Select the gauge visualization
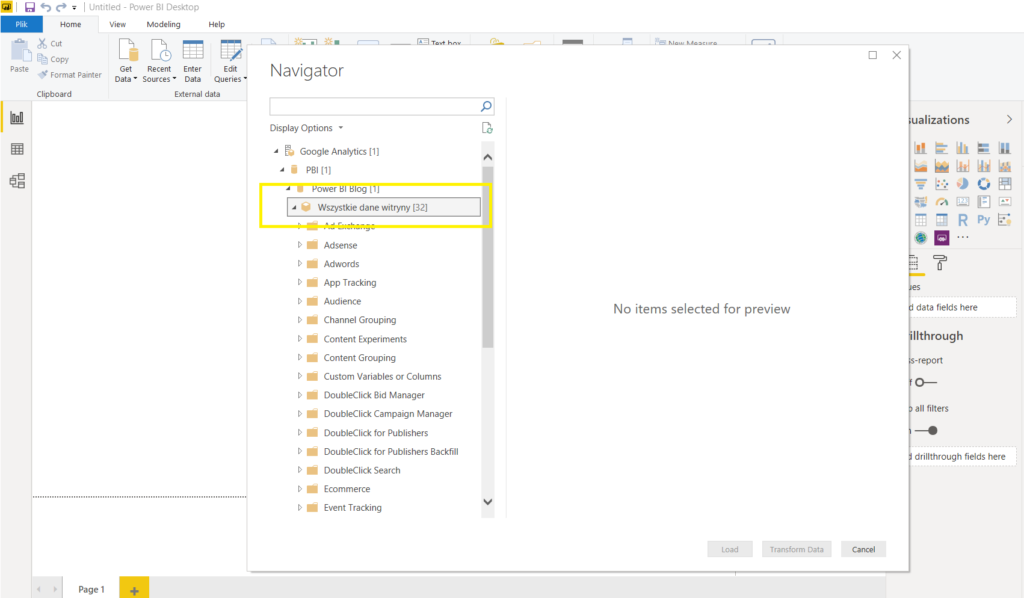The image size is (1024, 598). click(941, 202)
